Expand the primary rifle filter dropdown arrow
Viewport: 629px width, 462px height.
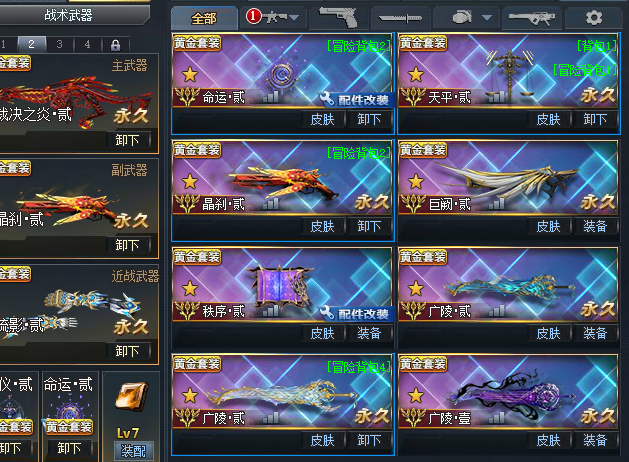click(x=294, y=17)
